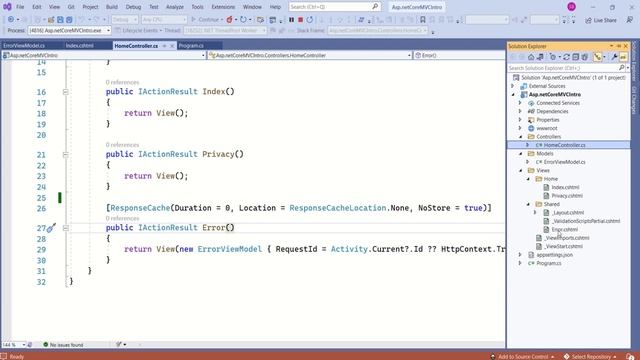Select Privacy.cshtml in Solution Explorer
Image resolution: width=640 pixels, height=360 pixels.
tap(567, 196)
